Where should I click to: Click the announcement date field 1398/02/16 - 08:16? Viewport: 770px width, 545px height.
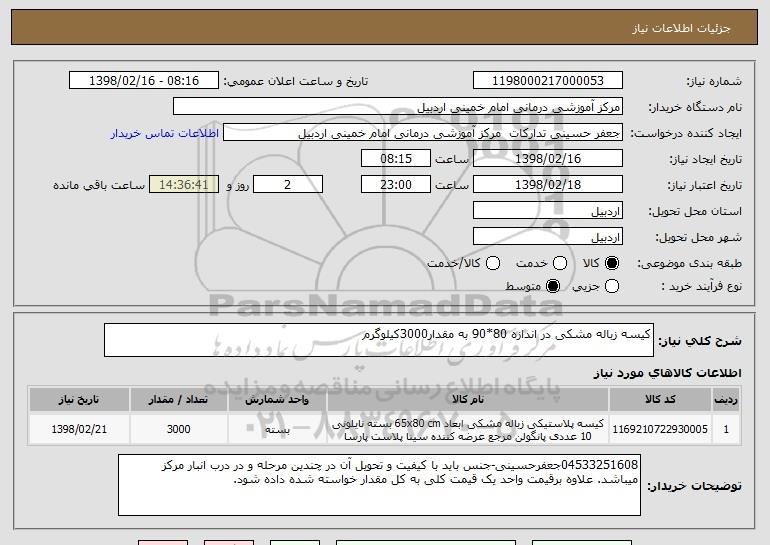pos(144,81)
